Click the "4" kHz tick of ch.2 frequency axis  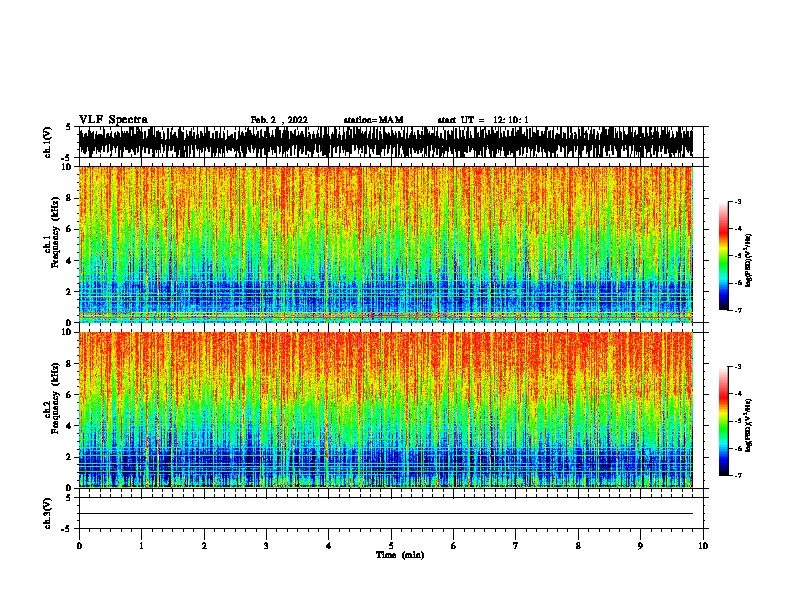click(x=71, y=426)
